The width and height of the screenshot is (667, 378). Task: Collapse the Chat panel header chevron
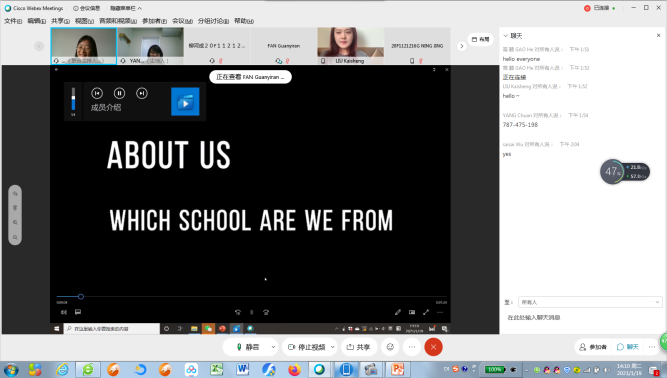click(505, 36)
